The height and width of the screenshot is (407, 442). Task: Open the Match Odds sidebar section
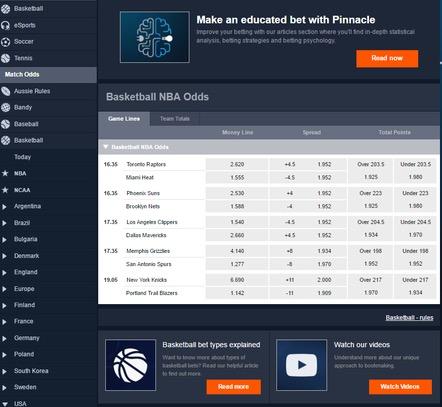(x=48, y=75)
